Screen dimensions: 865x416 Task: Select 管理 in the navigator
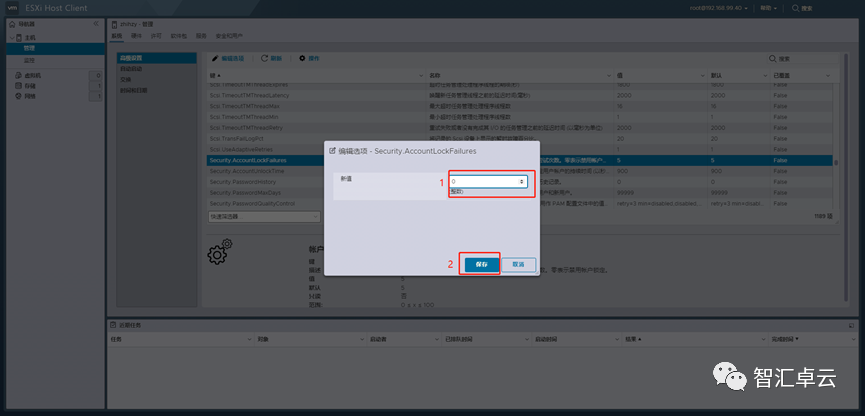point(55,49)
